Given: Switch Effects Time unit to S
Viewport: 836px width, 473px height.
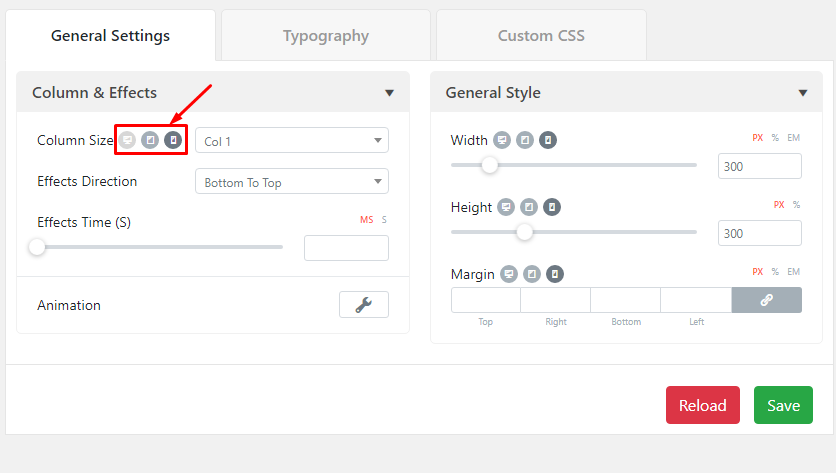Looking at the screenshot, I should coord(384,220).
